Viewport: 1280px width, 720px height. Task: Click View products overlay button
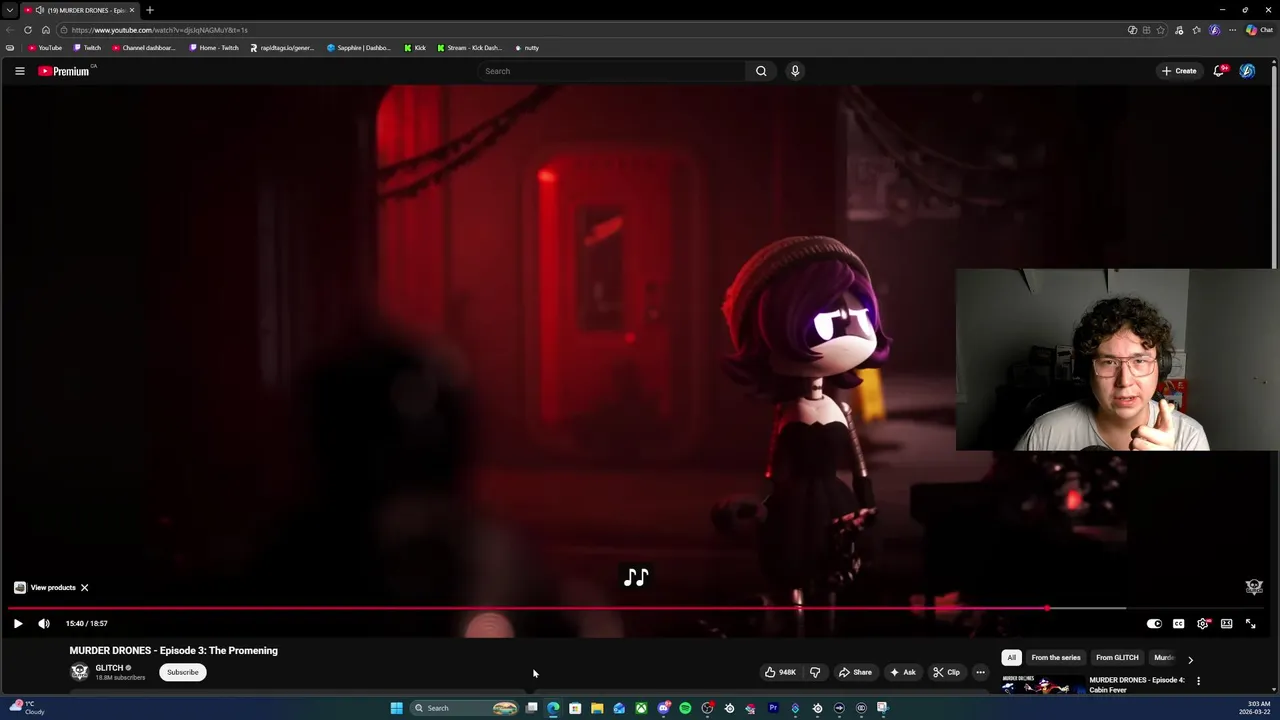[x=45, y=588]
